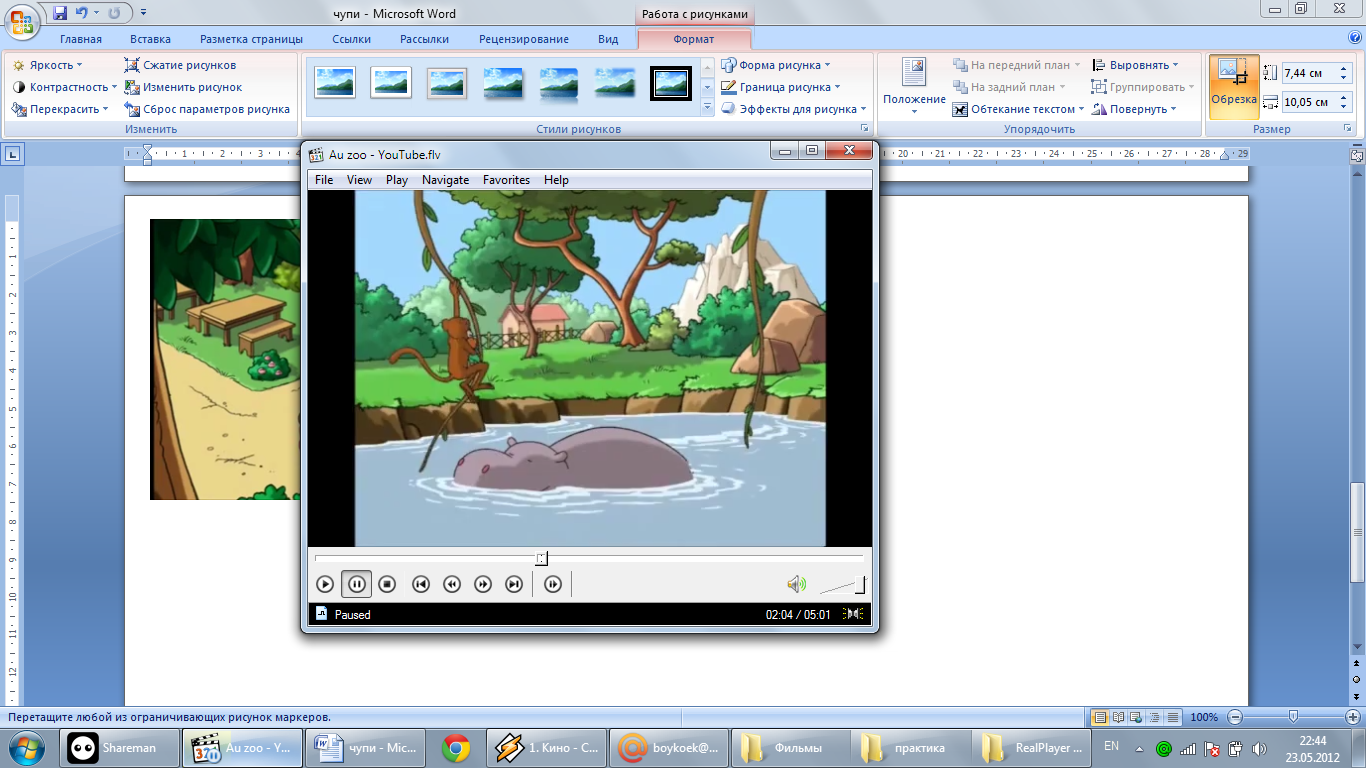Skip to next track in player

514,584
